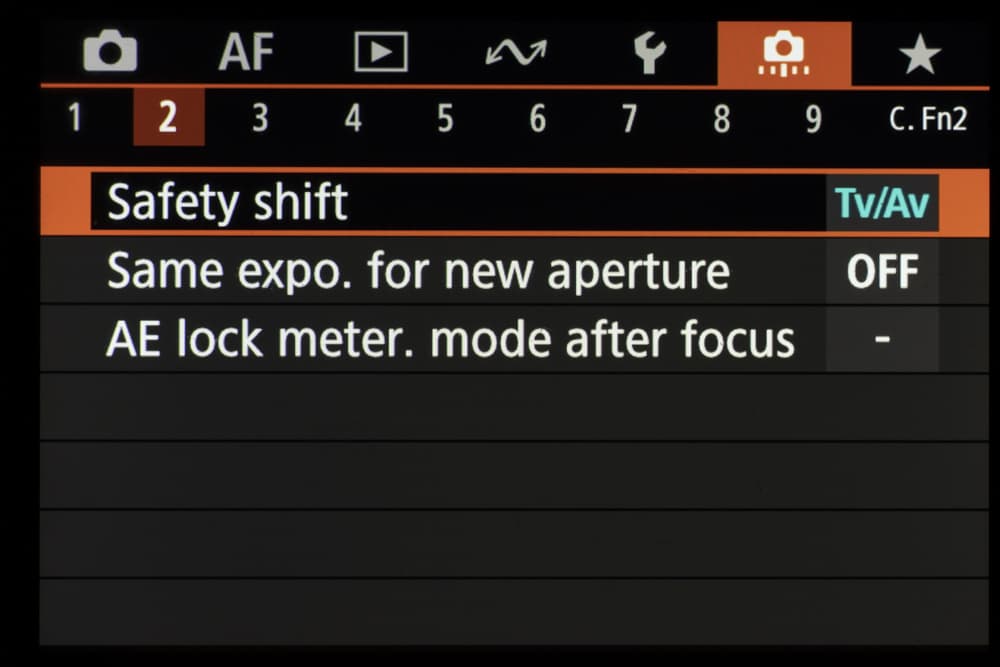Image resolution: width=1000 pixels, height=667 pixels.
Task: Open the Safety shift setting
Action: tap(228, 203)
